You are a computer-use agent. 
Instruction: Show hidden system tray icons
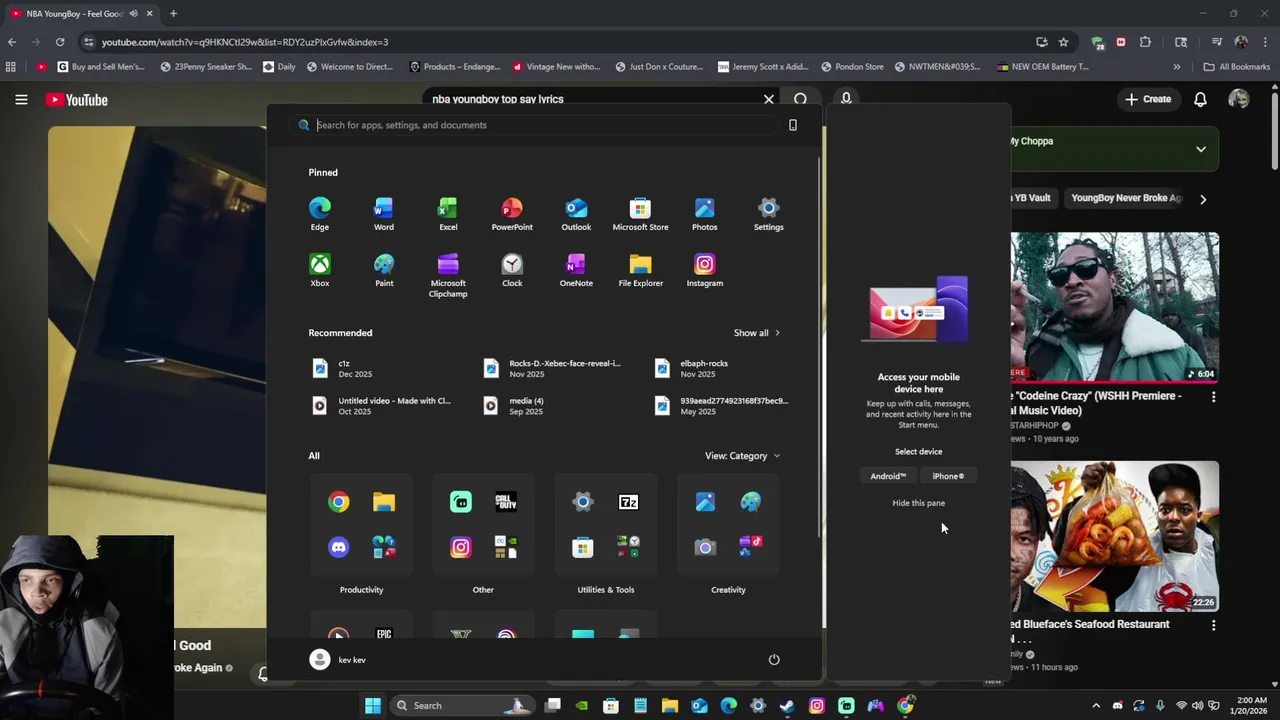pos(1096,705)
